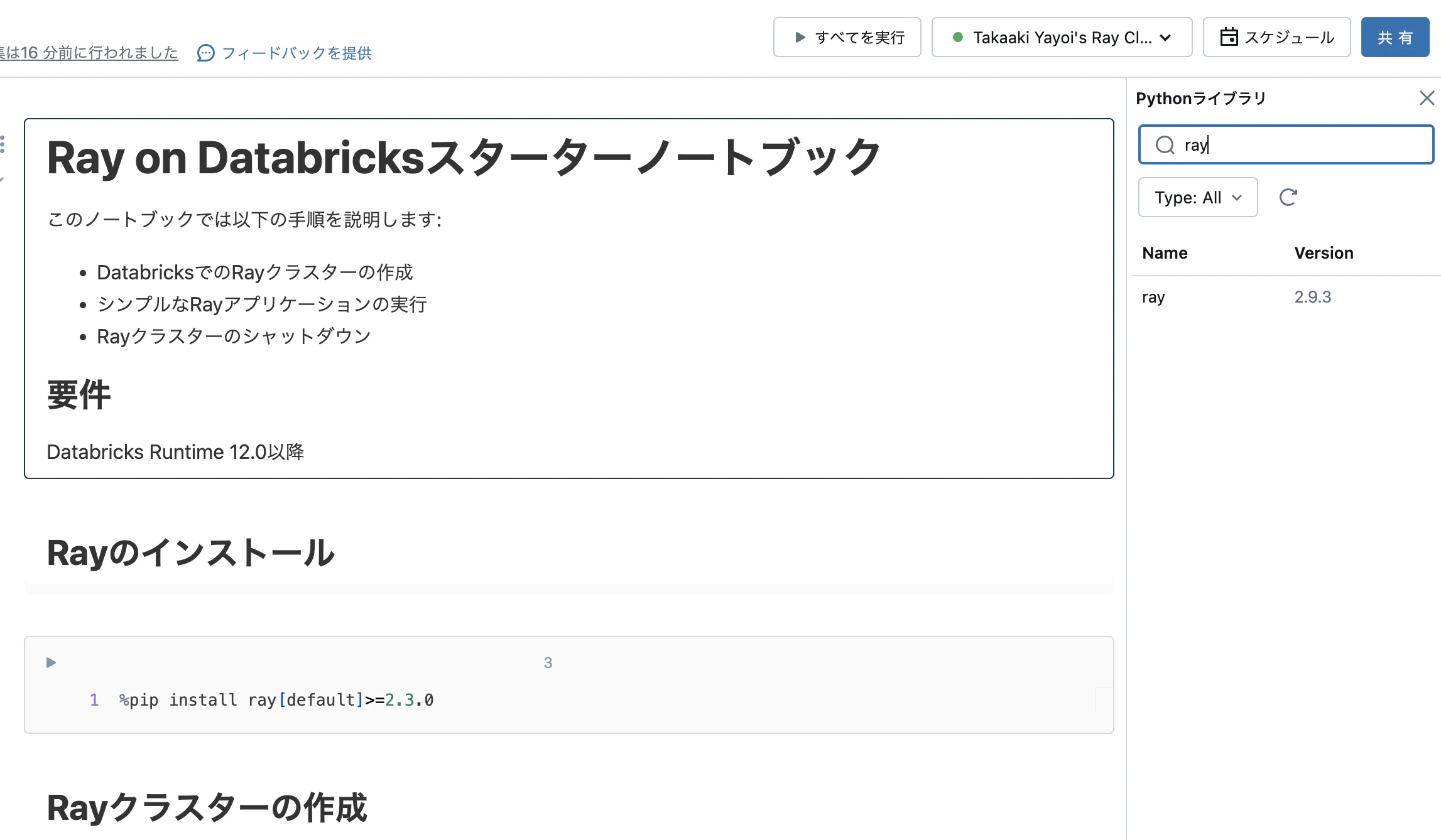Viewport: 1441px width, 840px height.
Task: Close the Pythonライブラリ panel
Action: 1427,98
